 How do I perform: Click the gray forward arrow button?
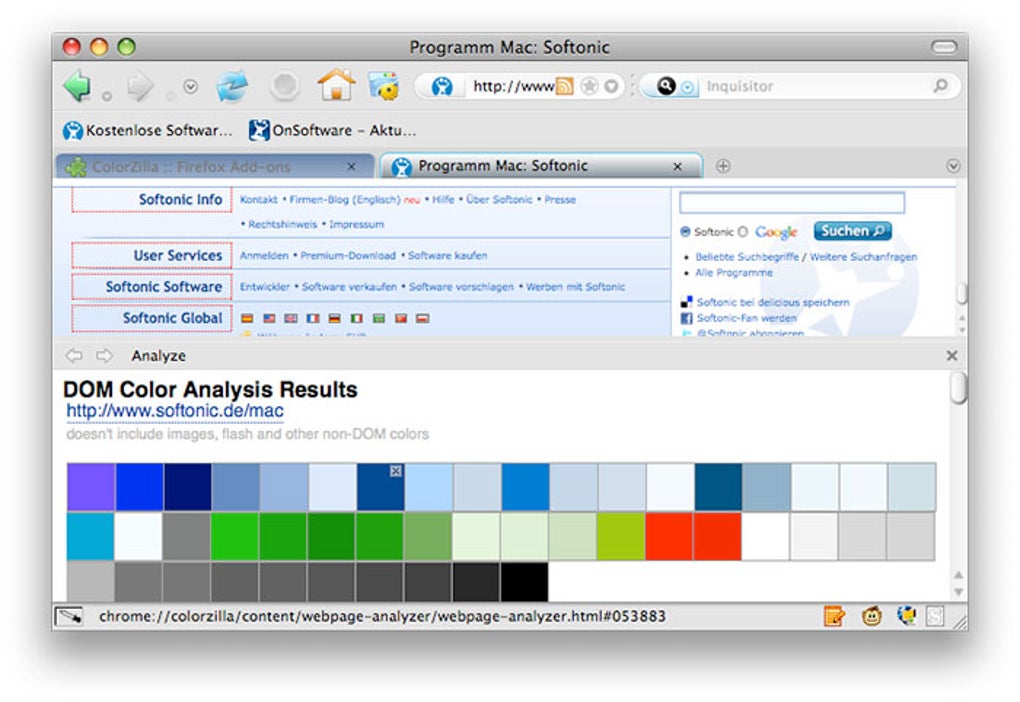coord(141,86)
